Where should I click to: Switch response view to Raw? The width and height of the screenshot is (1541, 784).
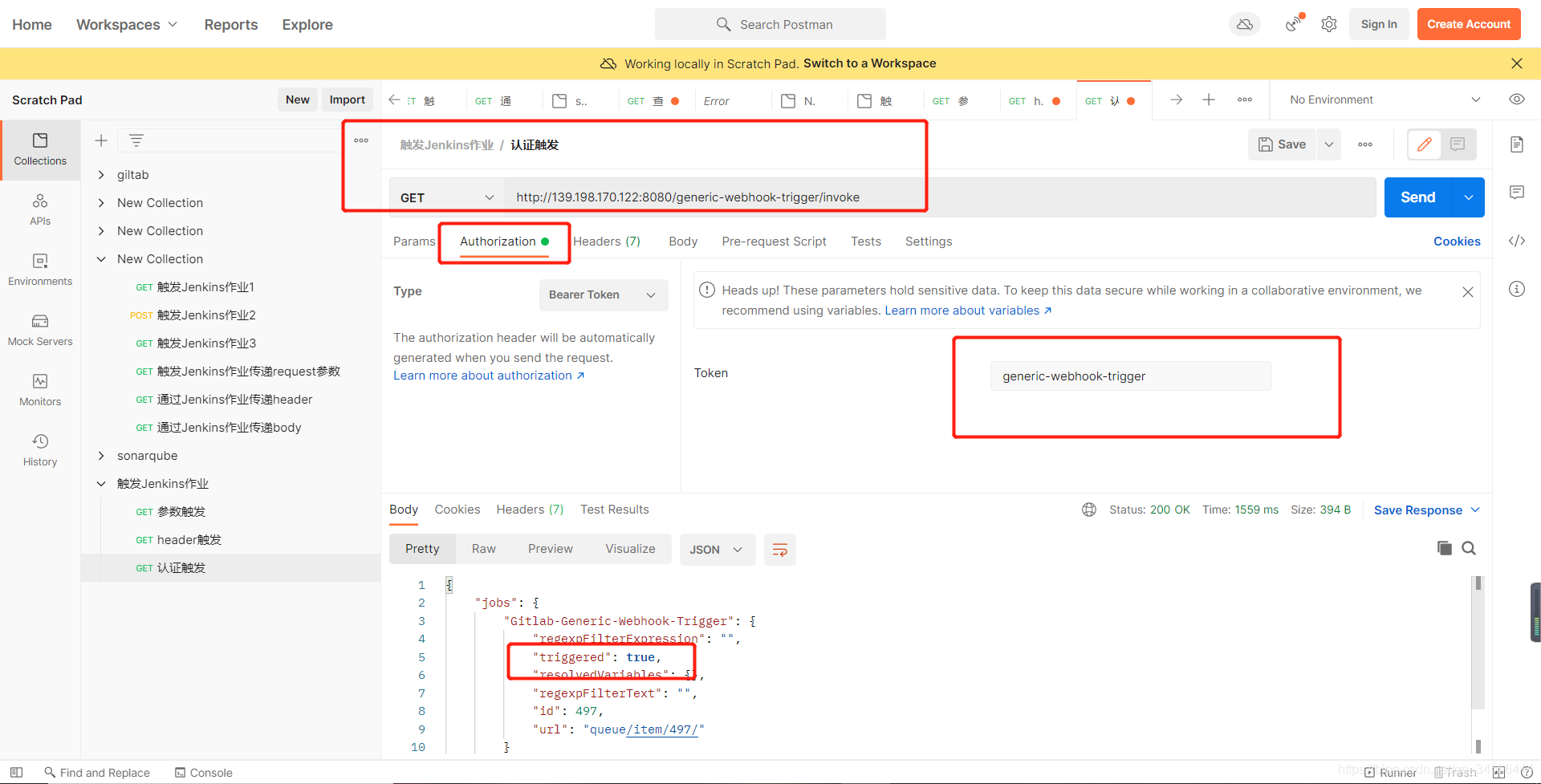tap(484, 549)
